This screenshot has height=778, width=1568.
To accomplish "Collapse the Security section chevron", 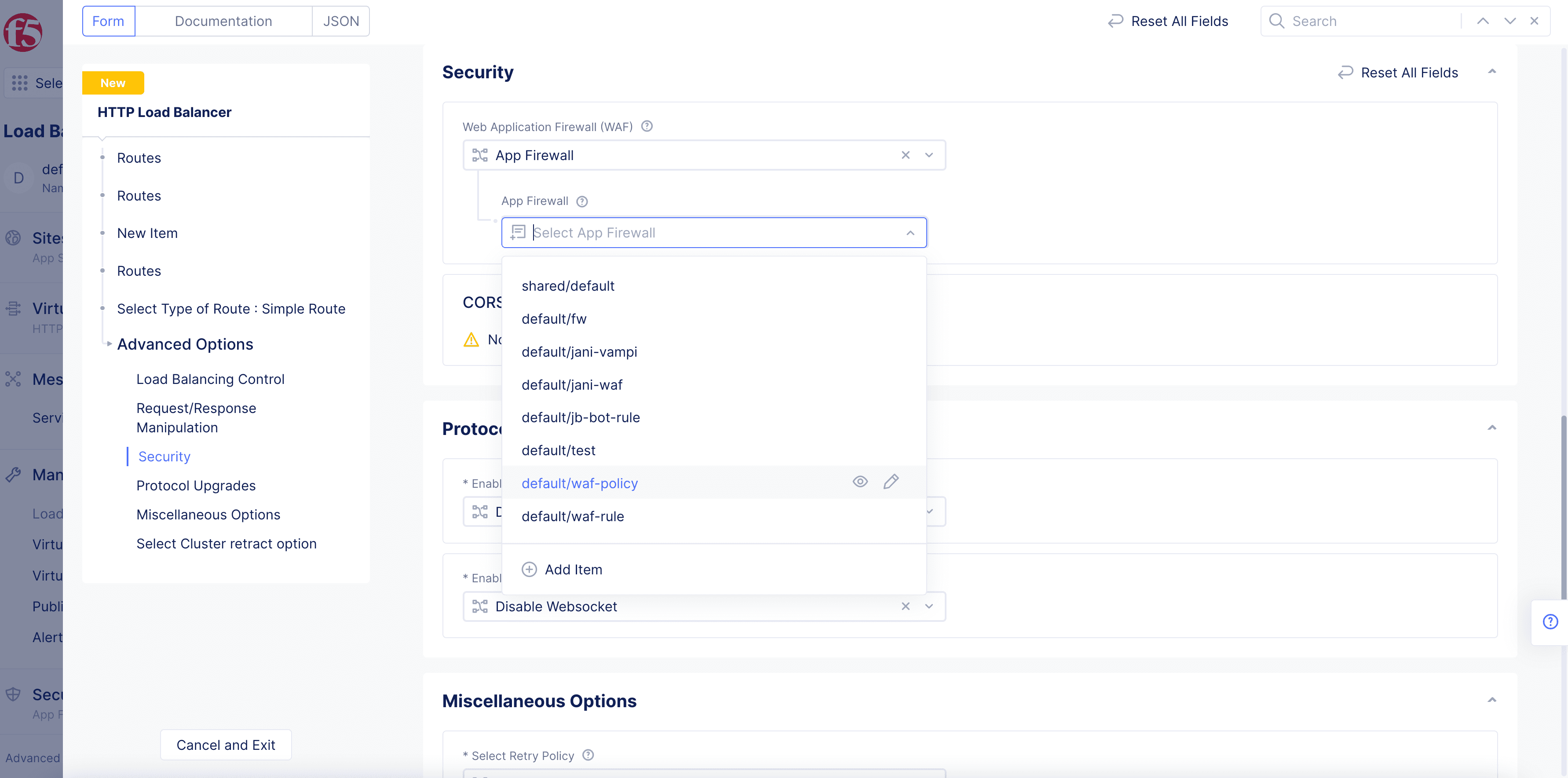I will tap(1491, 72).
